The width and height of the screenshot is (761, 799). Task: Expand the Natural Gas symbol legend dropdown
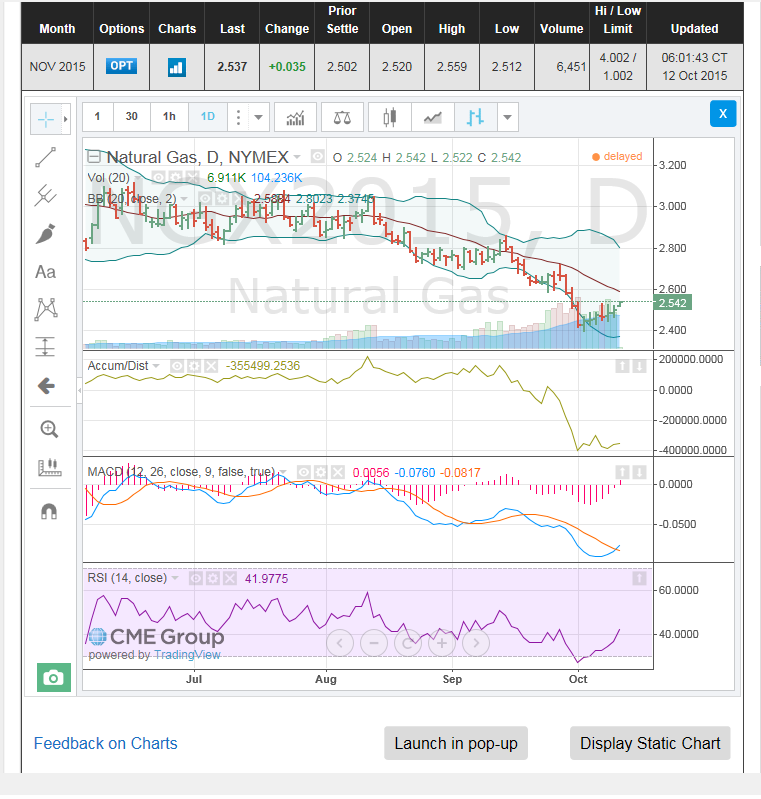point(297,157)
